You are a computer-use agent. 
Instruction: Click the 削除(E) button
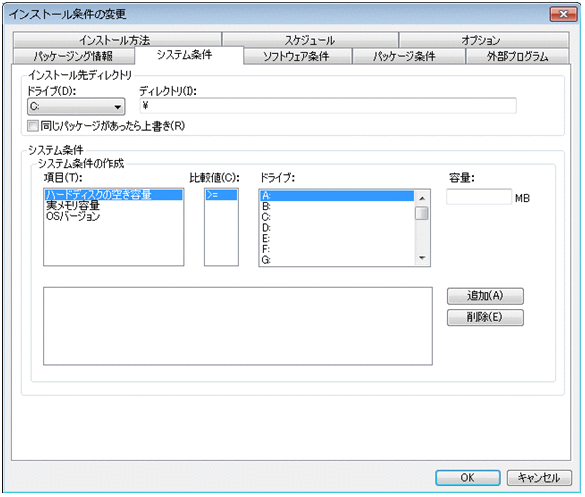coord(485,318)
